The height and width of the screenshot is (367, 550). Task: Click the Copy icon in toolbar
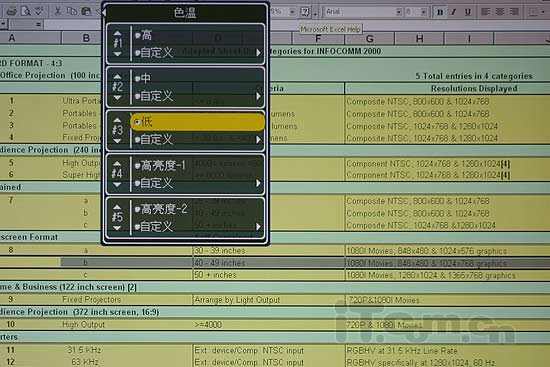coord(72,12)
